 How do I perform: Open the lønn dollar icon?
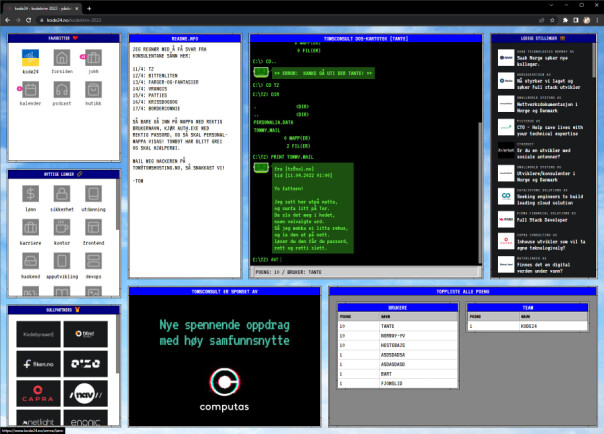(x=30, y=194)
